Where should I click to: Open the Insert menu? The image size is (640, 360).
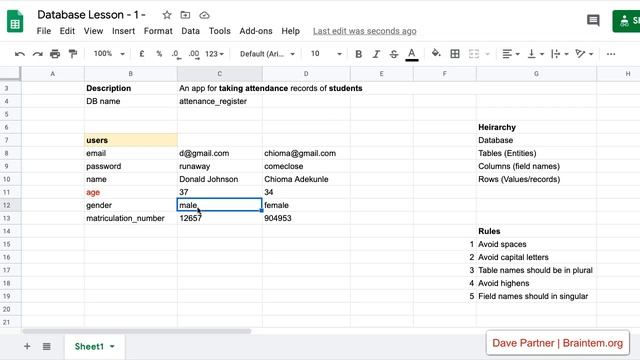[123, 31]
